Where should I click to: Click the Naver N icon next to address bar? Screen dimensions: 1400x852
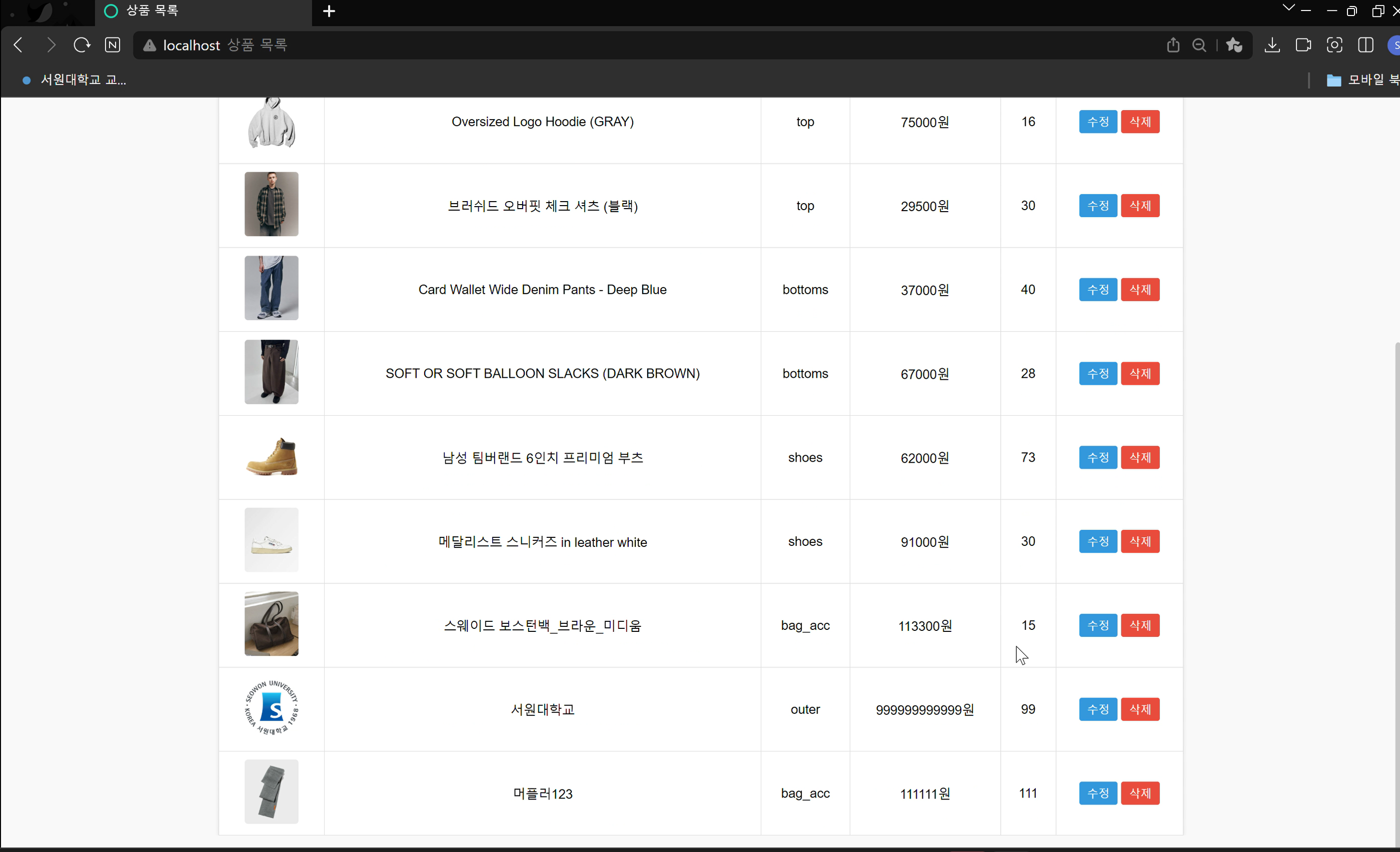(113, 45)
